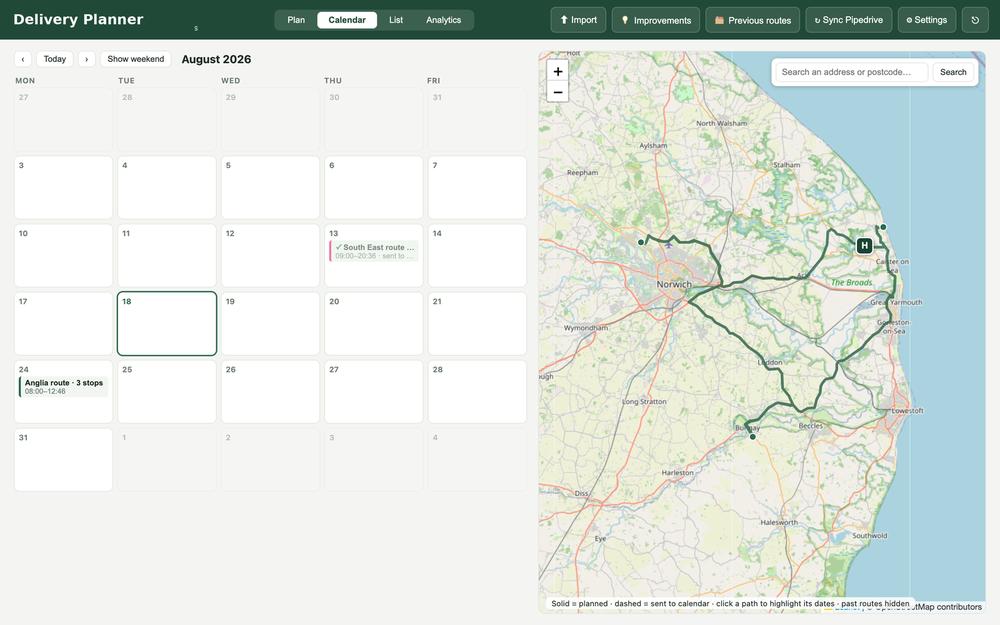Screen dimensions: 1000x625
Task: Click the Aylsham map label
Action: click(653, 145)
